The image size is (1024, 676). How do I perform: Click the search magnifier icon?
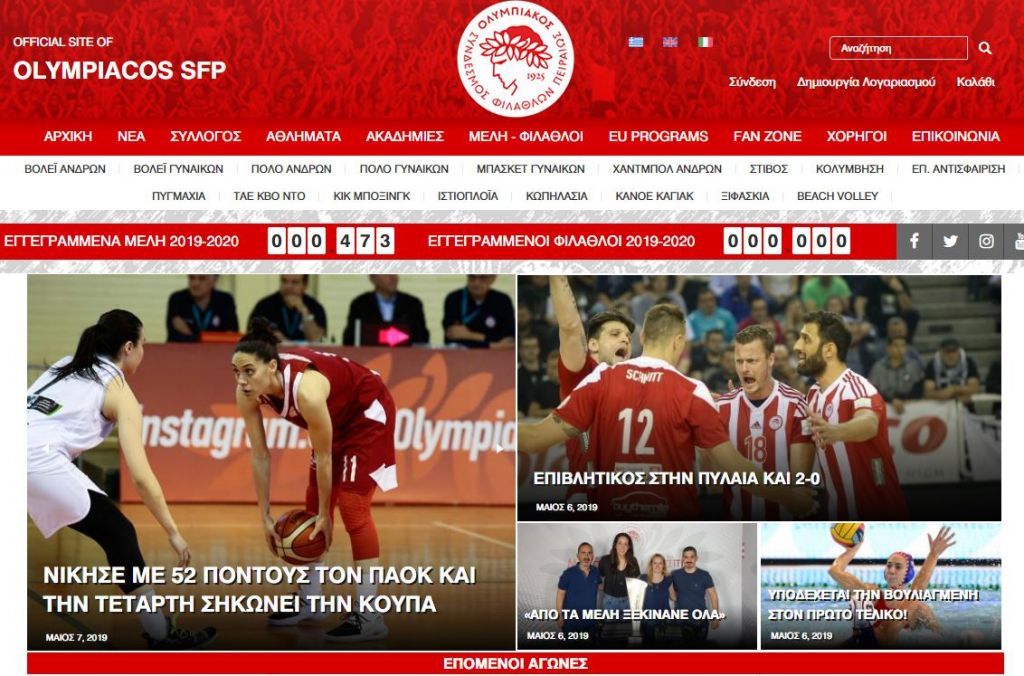coord(984,46)
